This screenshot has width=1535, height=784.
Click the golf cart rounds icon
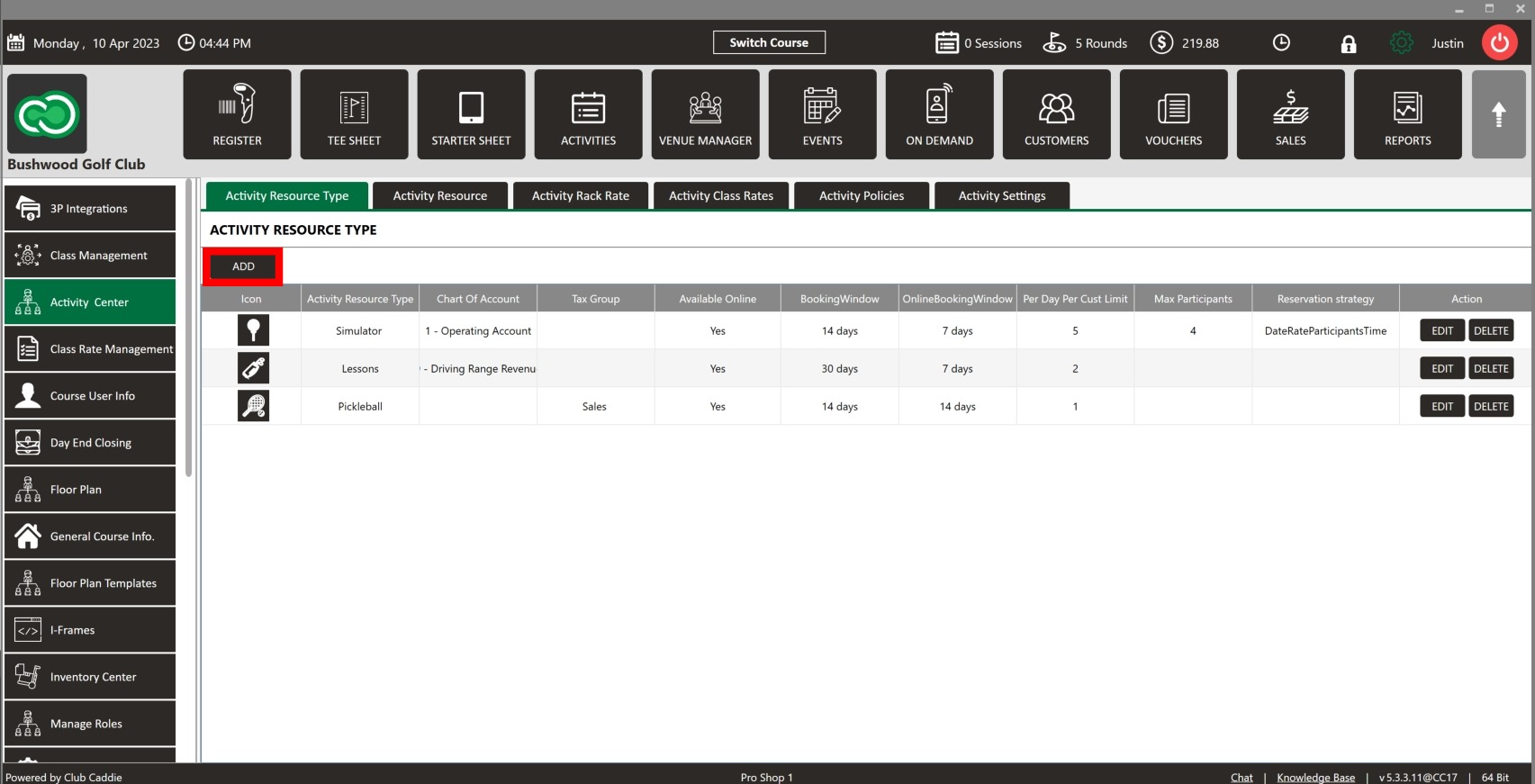pyautogui.click(x=1054, y=42)
